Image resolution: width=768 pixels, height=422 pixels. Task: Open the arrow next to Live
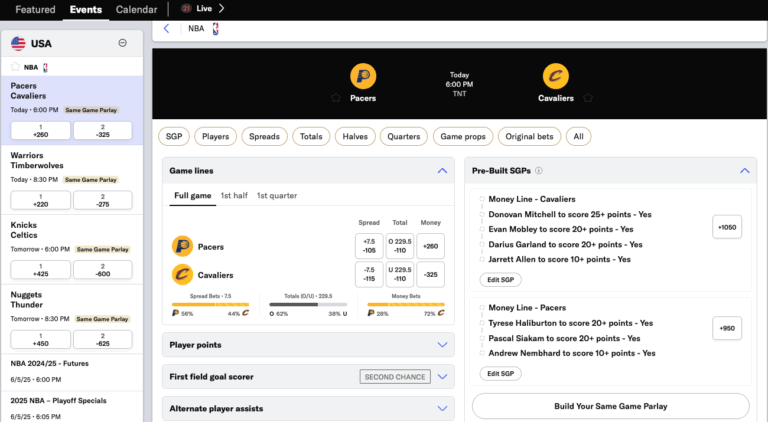[221, 8]
